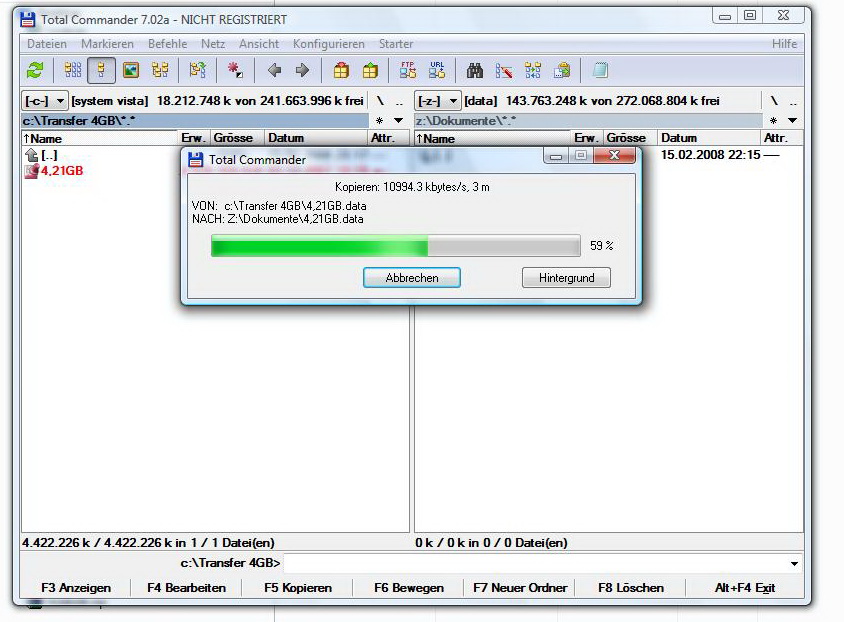
Task: Click the synchronize directories icon
Action: [x=533, y=70]
